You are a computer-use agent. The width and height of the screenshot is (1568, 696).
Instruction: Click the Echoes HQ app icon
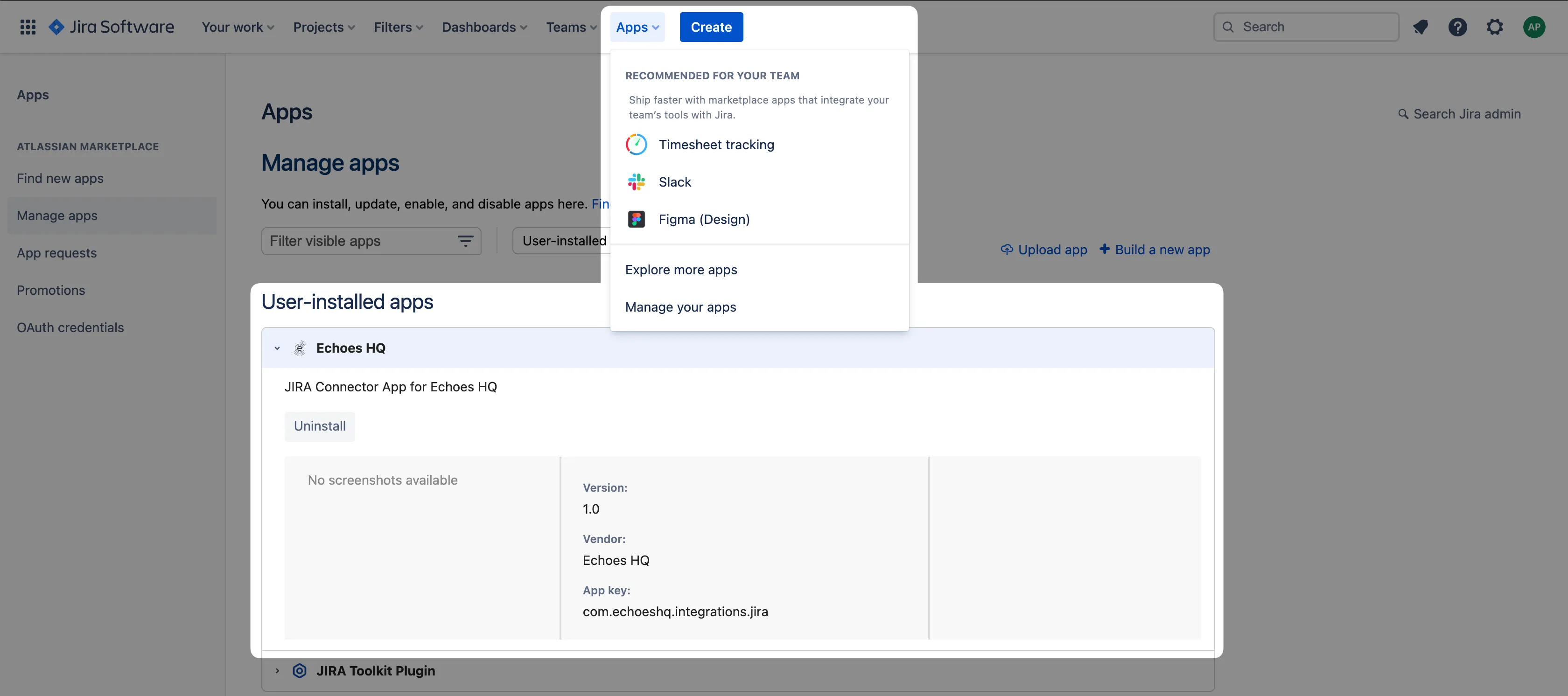299,348
